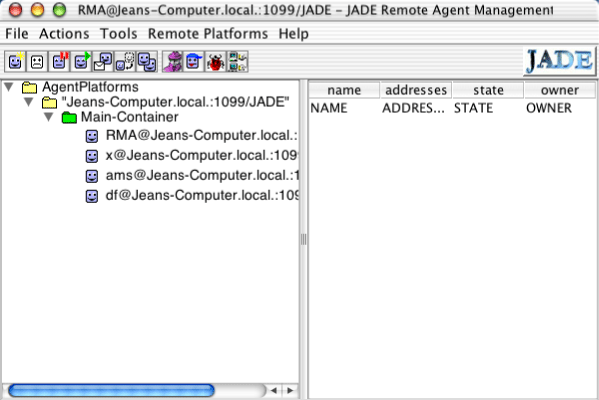Open the Help menu
Screen dimensions: 599x400
pyautogui.click(x=293, y=34)
